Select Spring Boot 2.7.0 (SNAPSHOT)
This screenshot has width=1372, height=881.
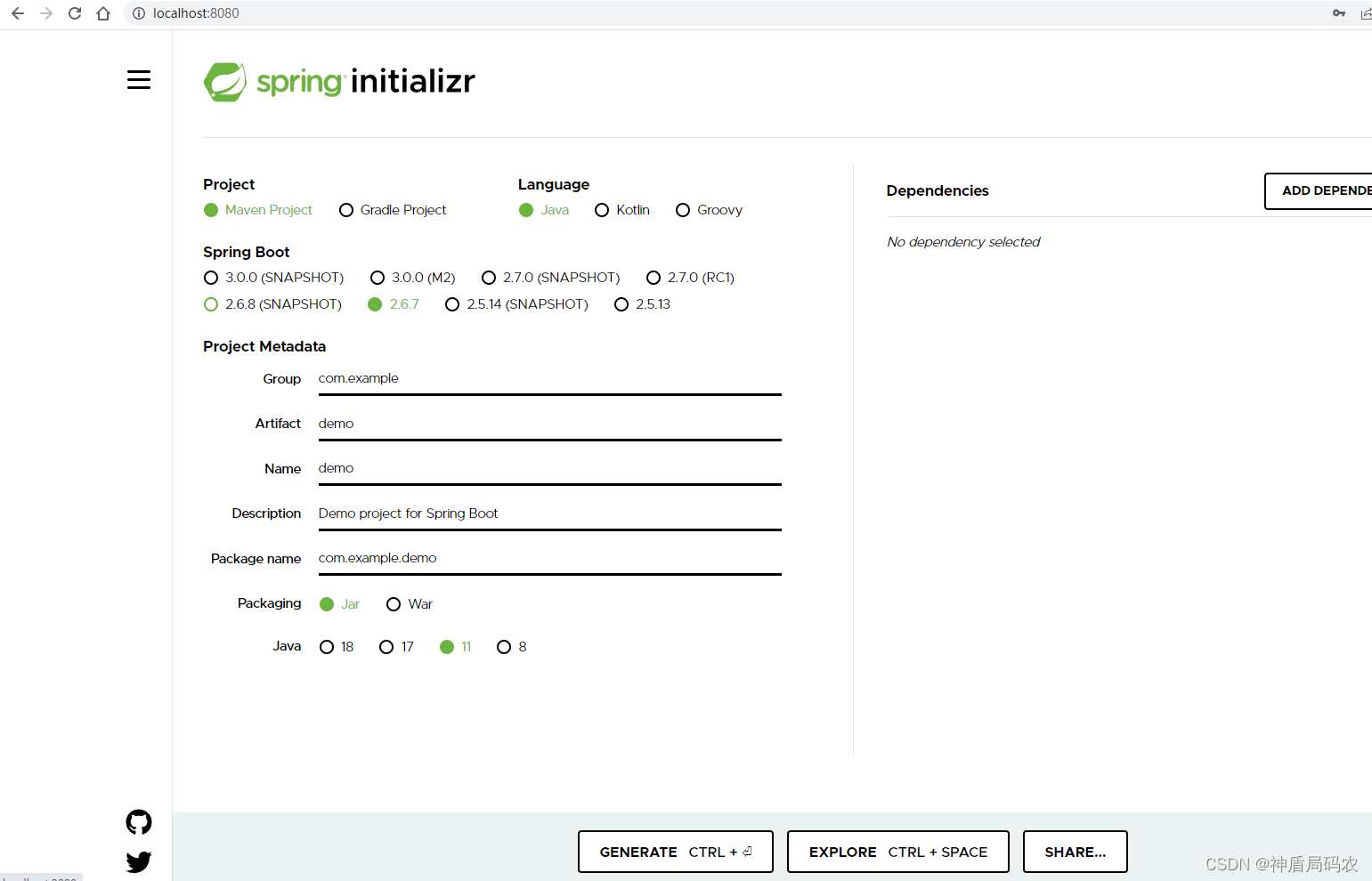coord(550,278)
